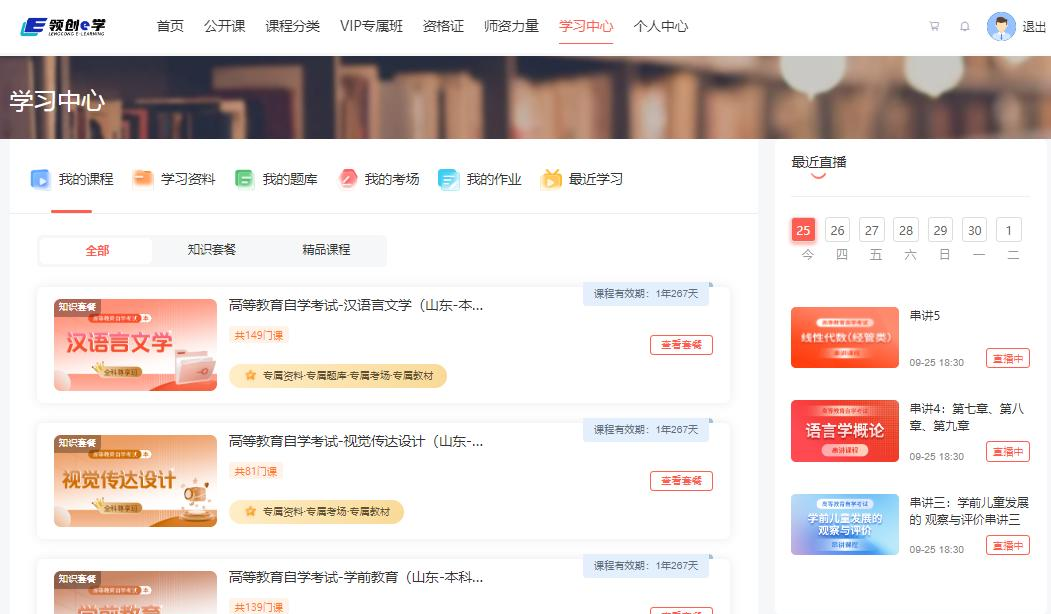Click the 学习资料 folder icon

tap(143, 178)
